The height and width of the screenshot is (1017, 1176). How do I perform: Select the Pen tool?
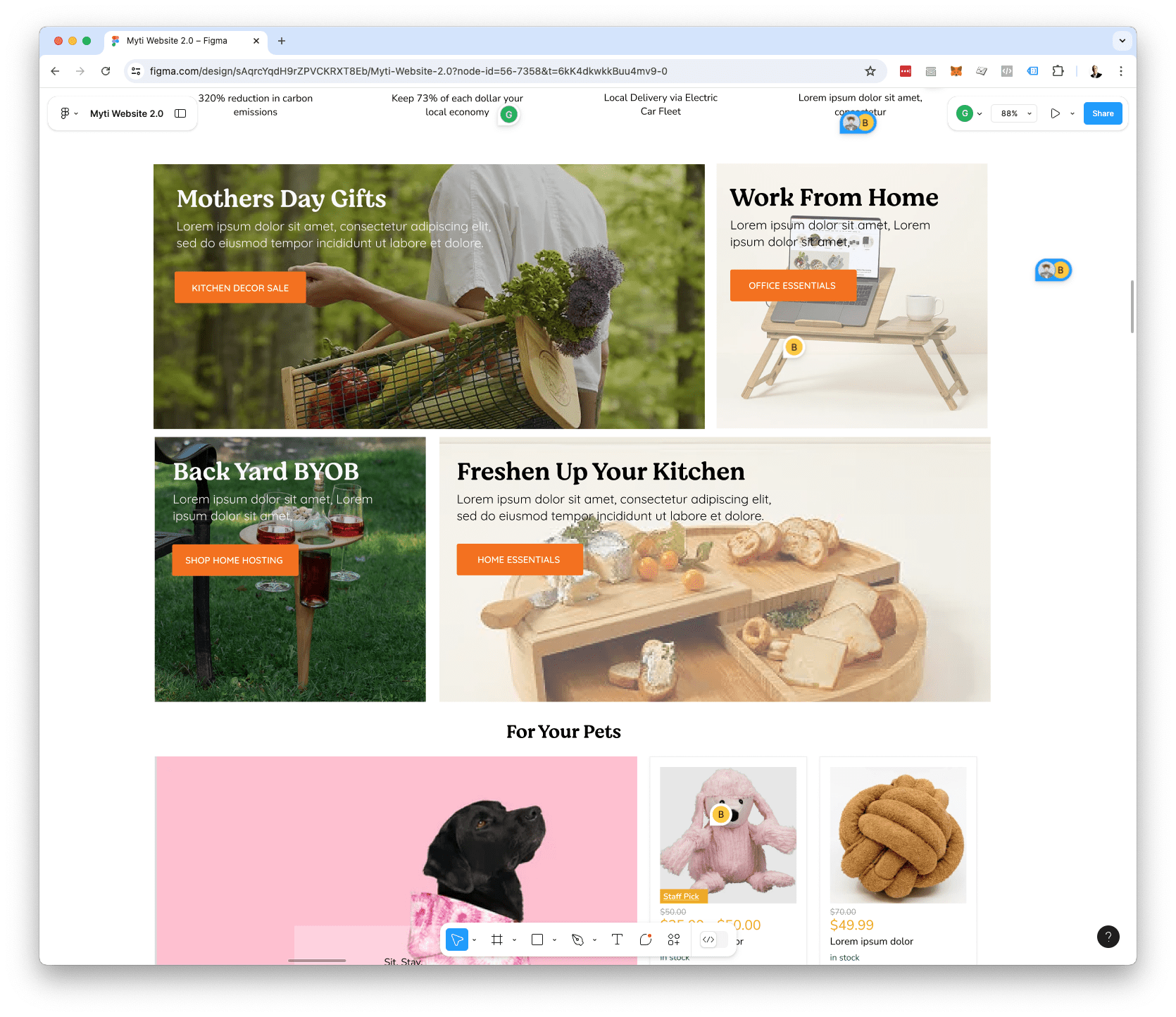[577, 940]
